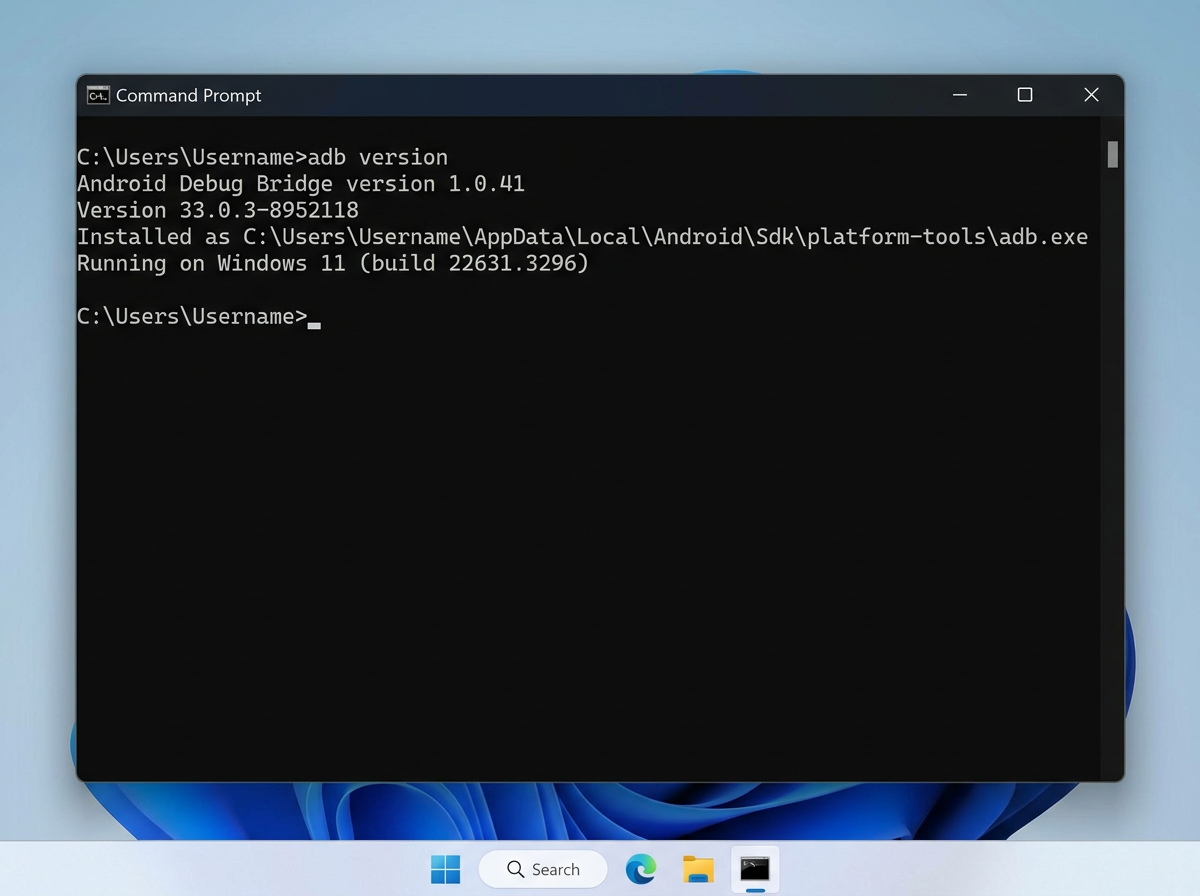This screenshot has height=896, width=1200.
Task: Click the Command Prompt title bar icon
Action: click(x=98, y=95)
